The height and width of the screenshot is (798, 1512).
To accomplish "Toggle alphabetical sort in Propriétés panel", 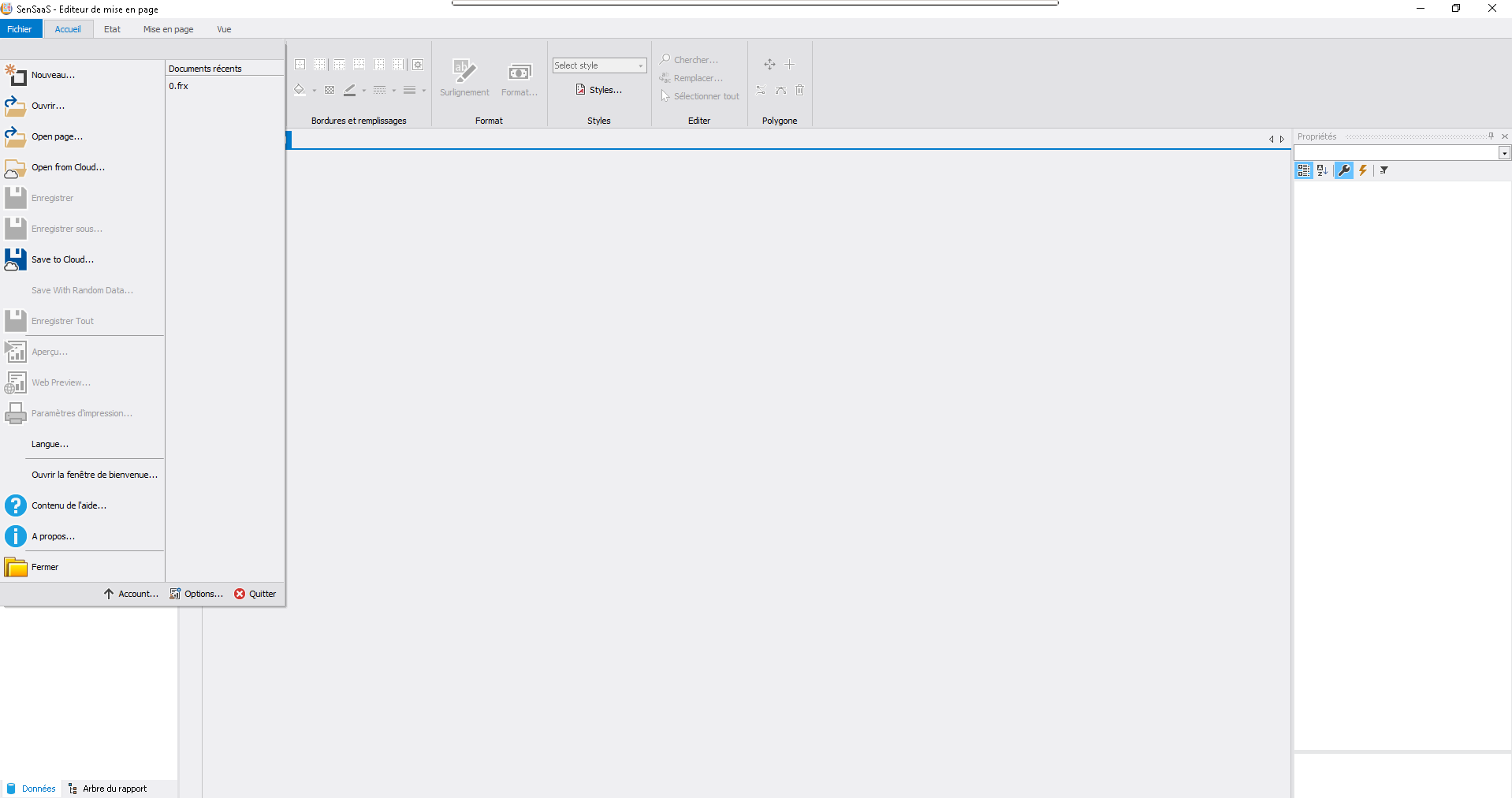I will 1323,170.
